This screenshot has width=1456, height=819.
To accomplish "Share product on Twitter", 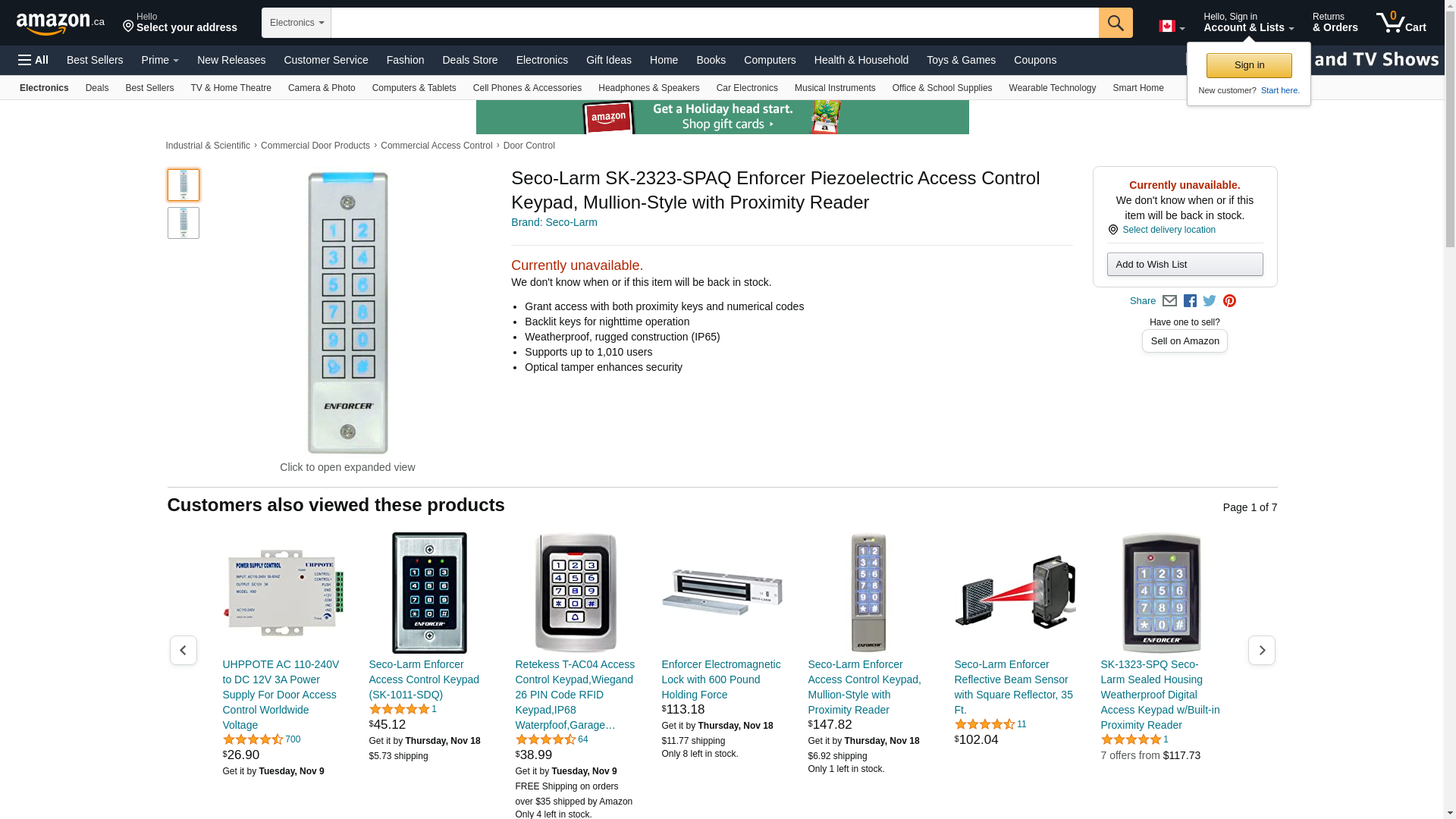I will (1210, 301).
